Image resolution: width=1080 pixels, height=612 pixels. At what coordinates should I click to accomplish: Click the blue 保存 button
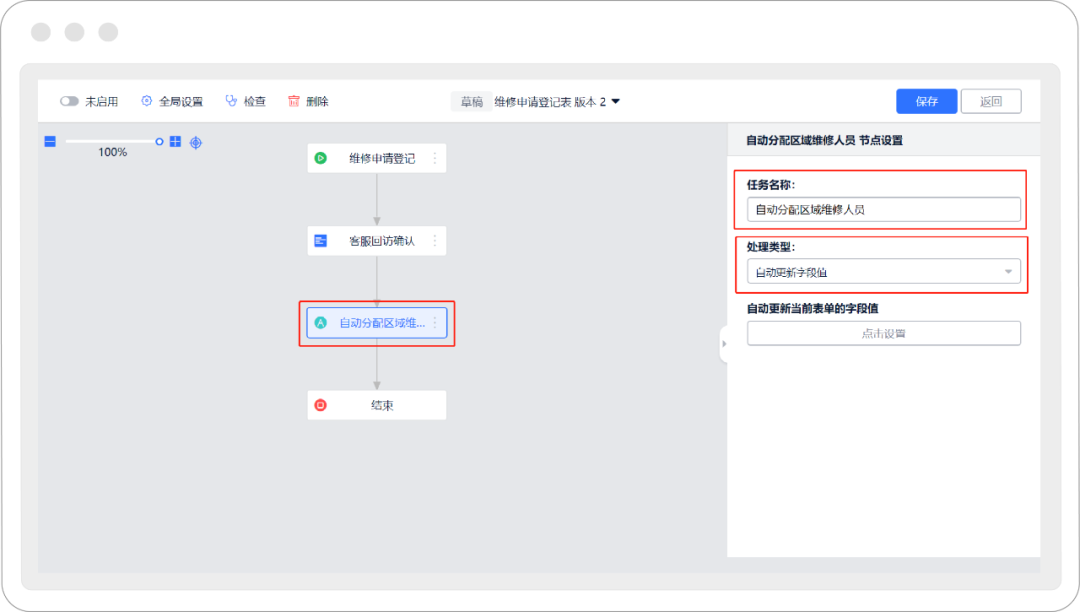[926, 101]
